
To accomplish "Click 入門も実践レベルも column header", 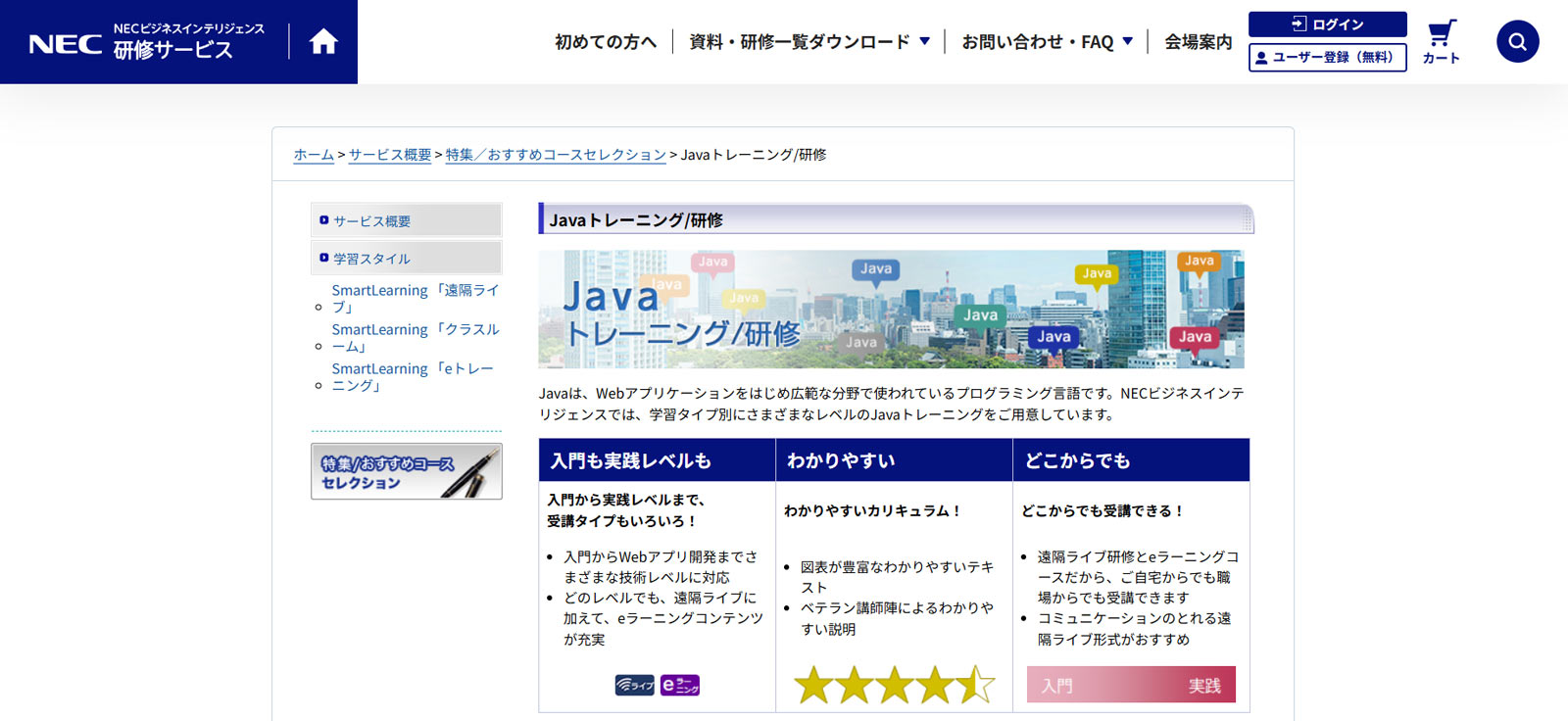I will click(x=657, y=460).
